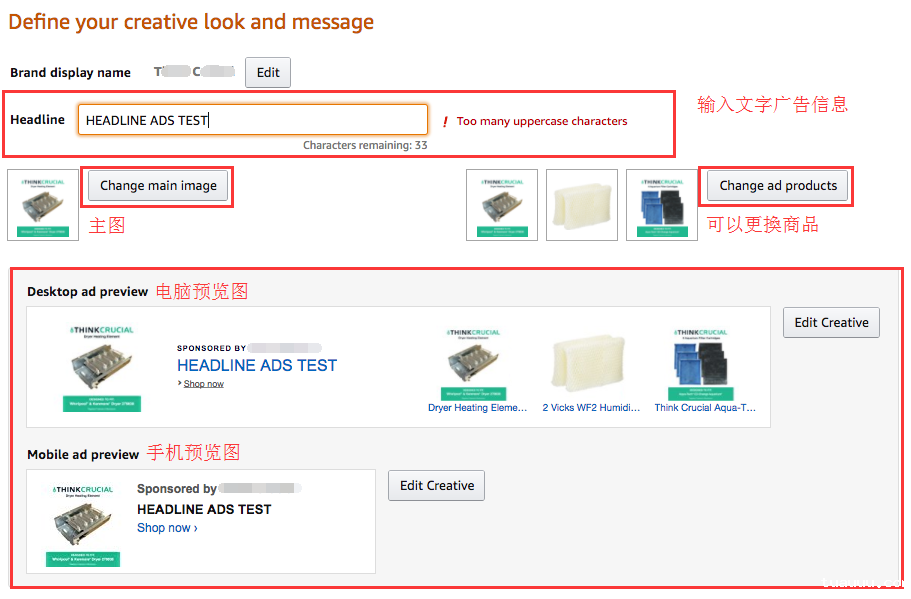Open the Shop now link in desktop preview
The height and width of the screenshot is (599, 911).
click(203, 384)
